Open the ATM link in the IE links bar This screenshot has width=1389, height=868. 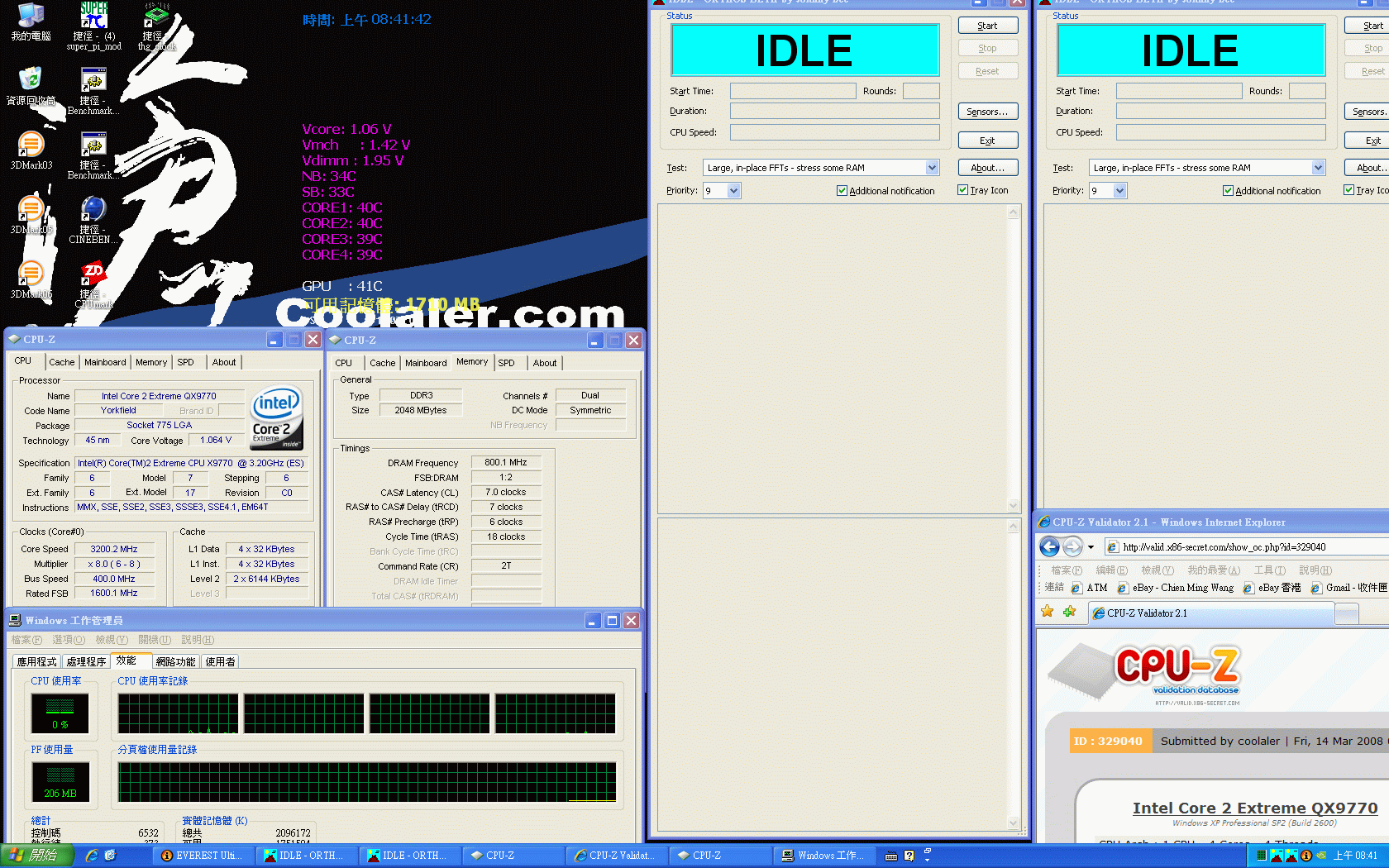tap(1089, 588)
